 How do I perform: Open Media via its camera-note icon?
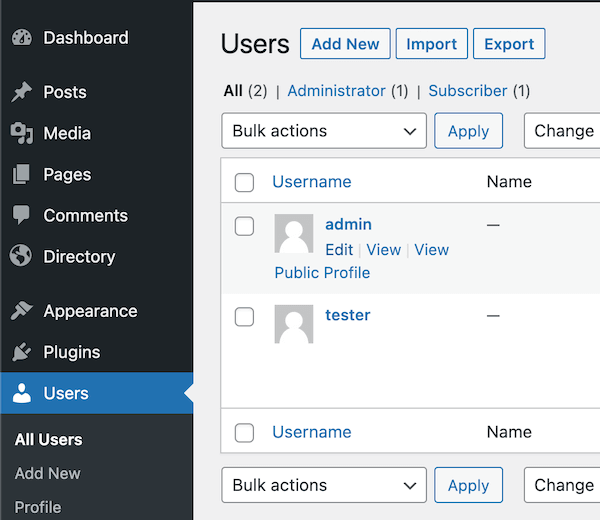(21, 133)
